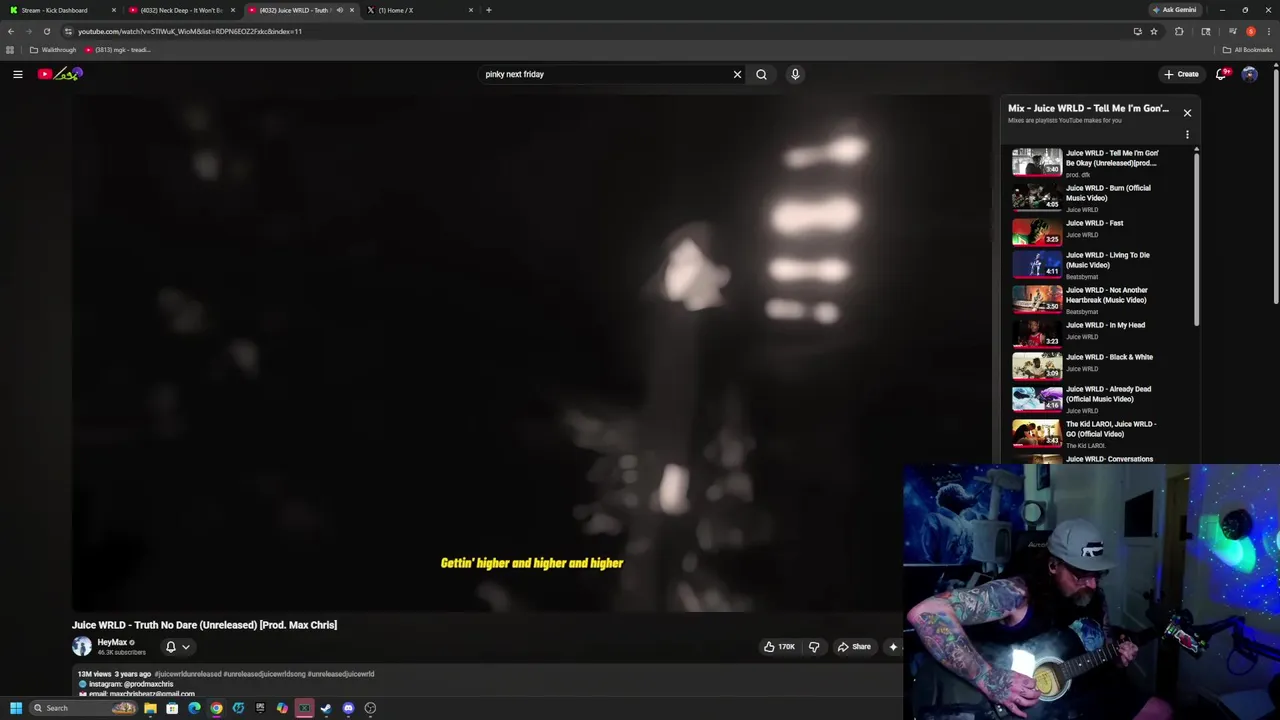
Task: Open the YouTube hamburger guide menu
Action: click(x=17, y=74)
